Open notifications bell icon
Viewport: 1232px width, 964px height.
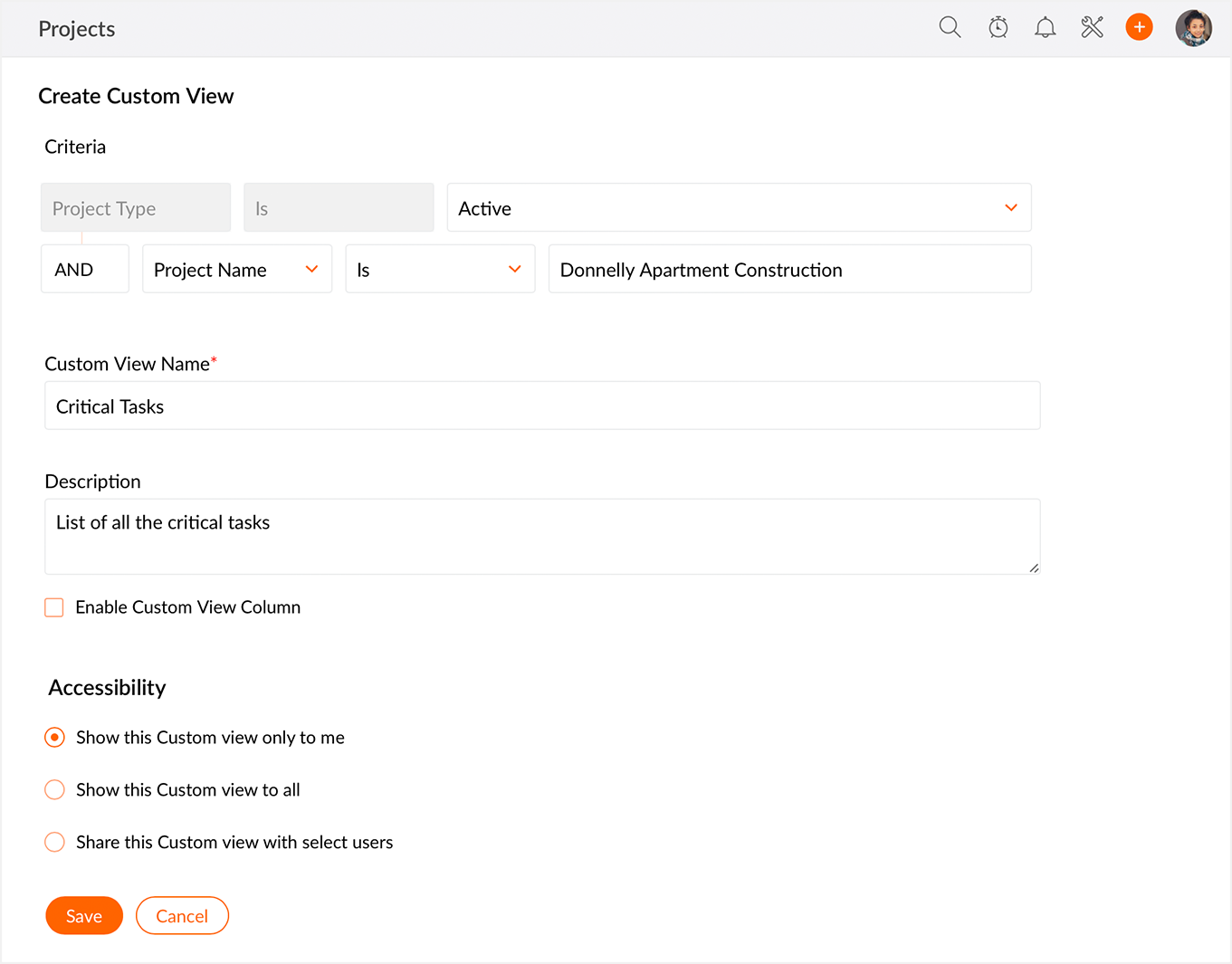point(1046,27)
